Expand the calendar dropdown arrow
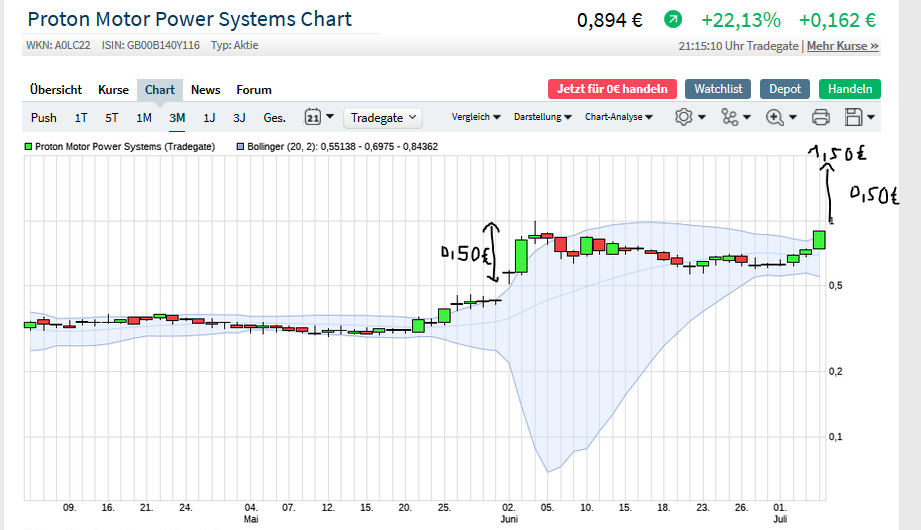This screenshot has height=530, width=921. click(x=330, y=116)
